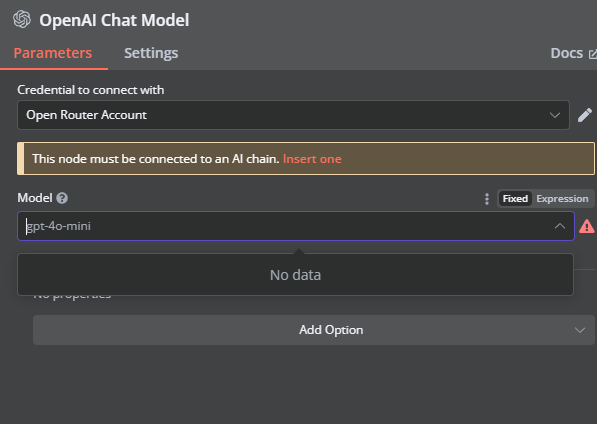Expand the Open Router Account credential dropdown

pos(293,115)
